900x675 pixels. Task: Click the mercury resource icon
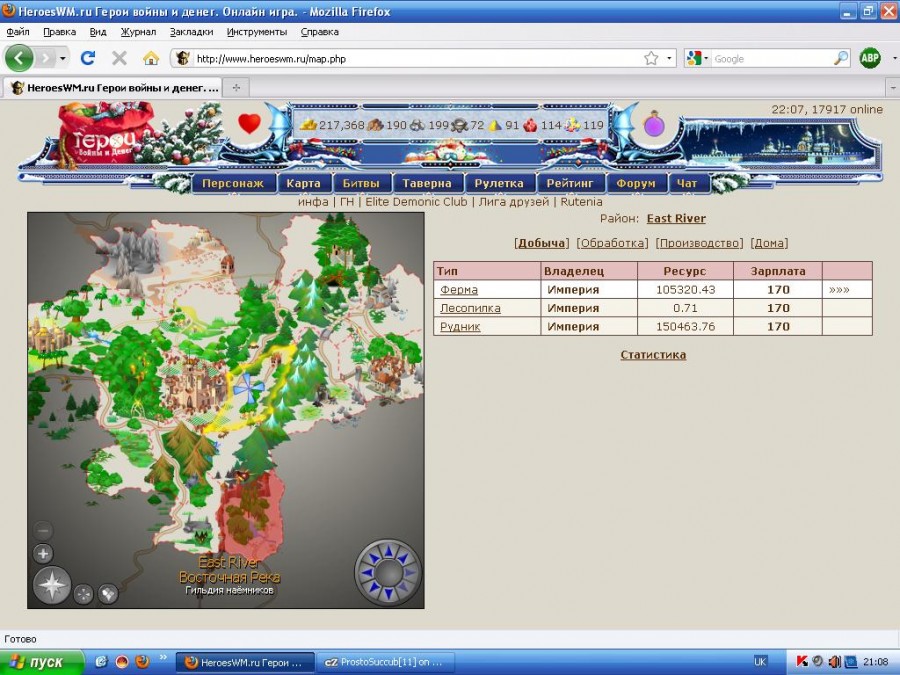459,125
